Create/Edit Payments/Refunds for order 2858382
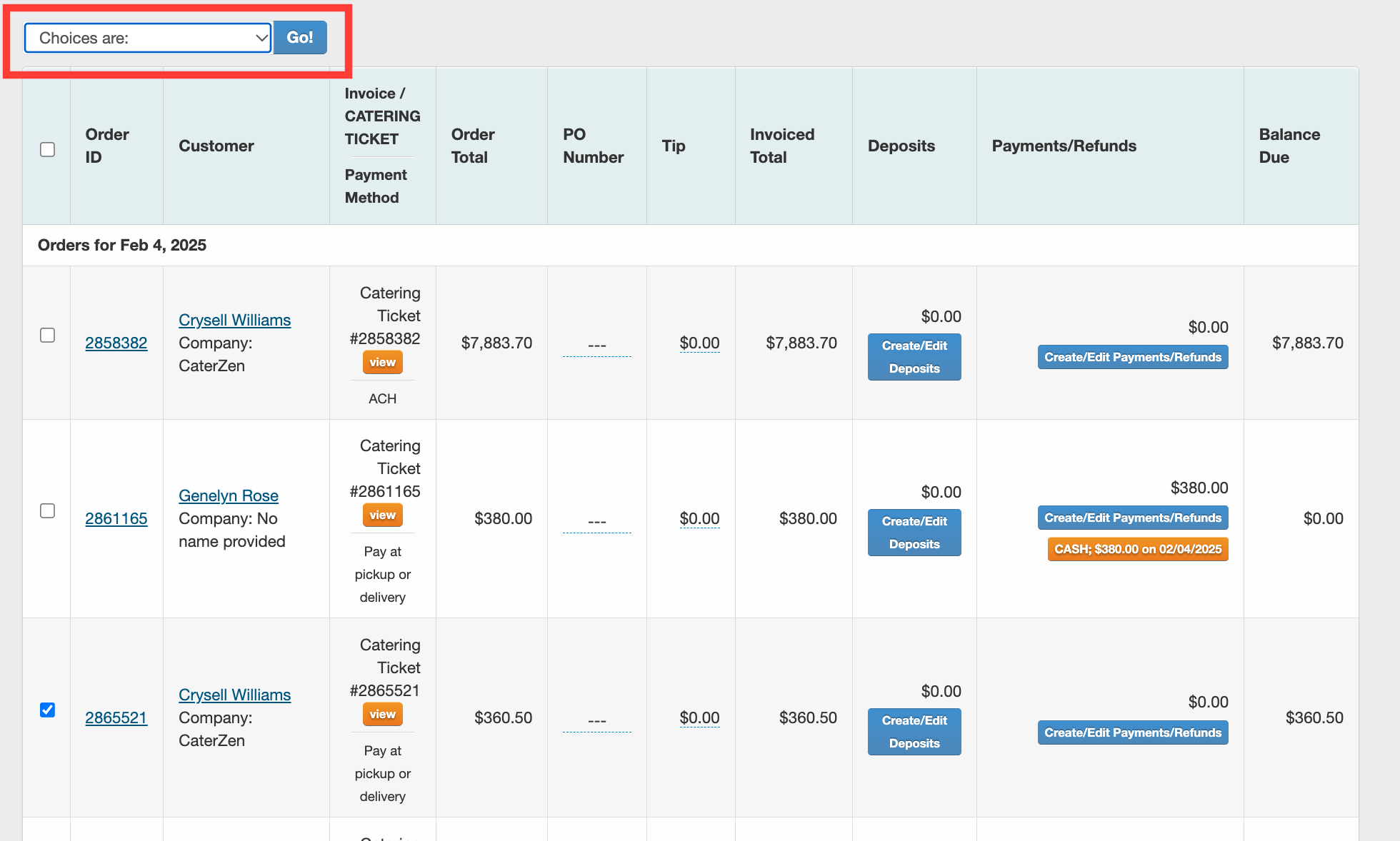Screen dimensions: 1400x841 pos(1132,357)
